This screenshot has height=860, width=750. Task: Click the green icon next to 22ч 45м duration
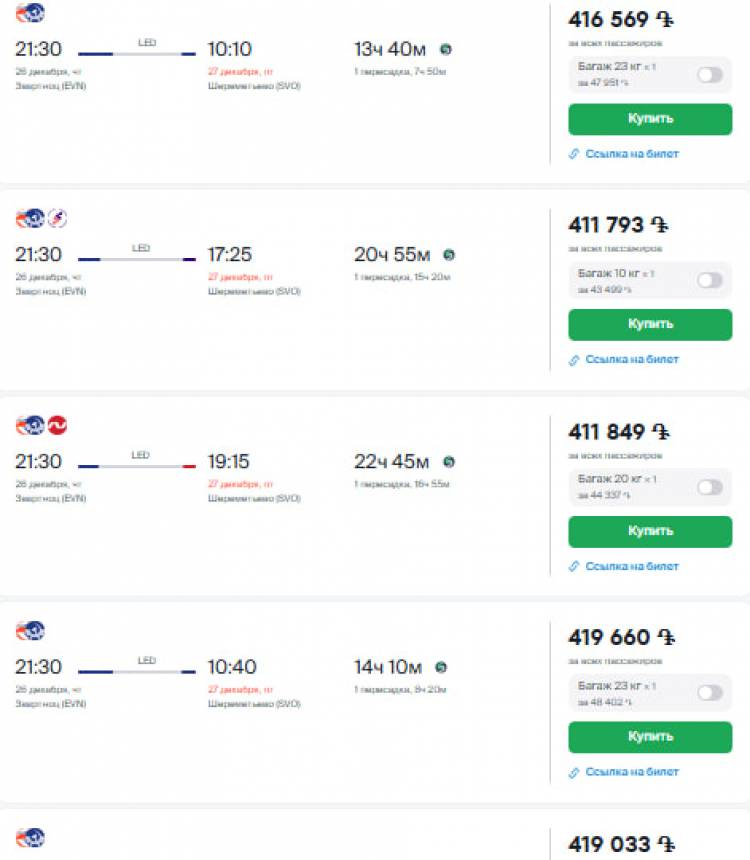click(449, 461)
